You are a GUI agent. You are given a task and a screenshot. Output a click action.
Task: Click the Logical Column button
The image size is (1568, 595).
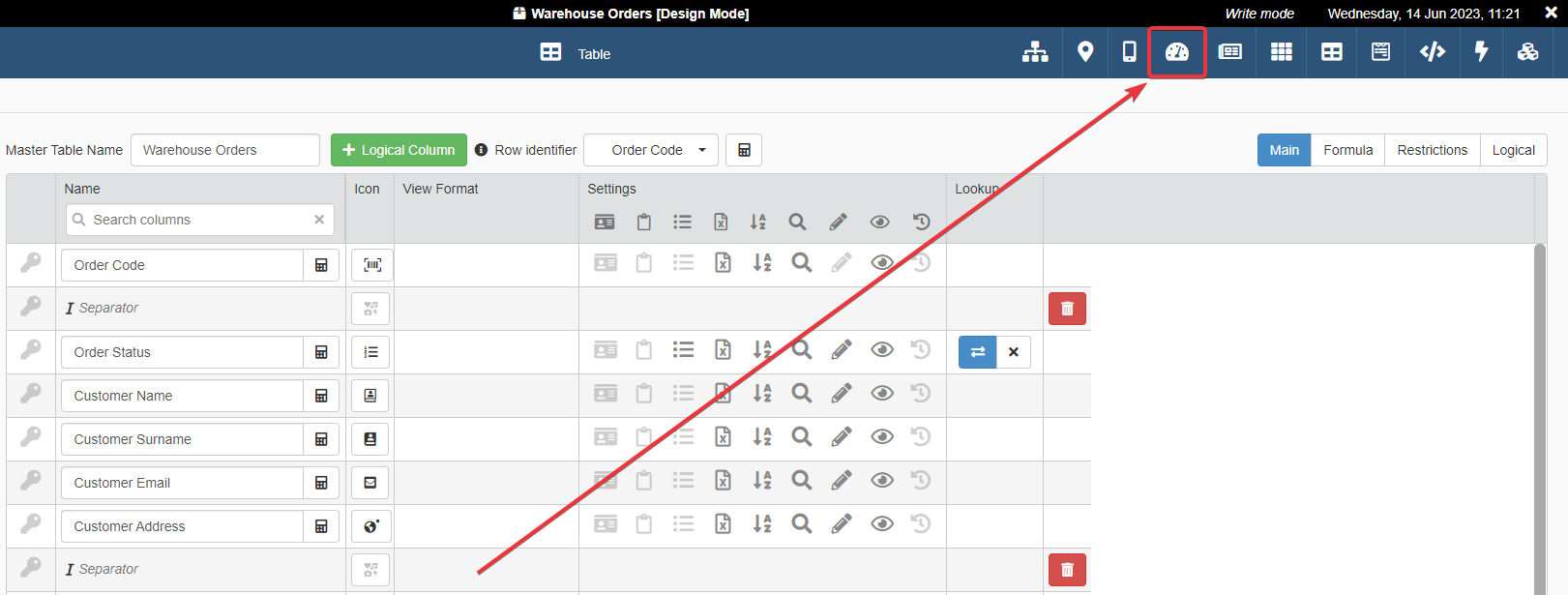399,150
